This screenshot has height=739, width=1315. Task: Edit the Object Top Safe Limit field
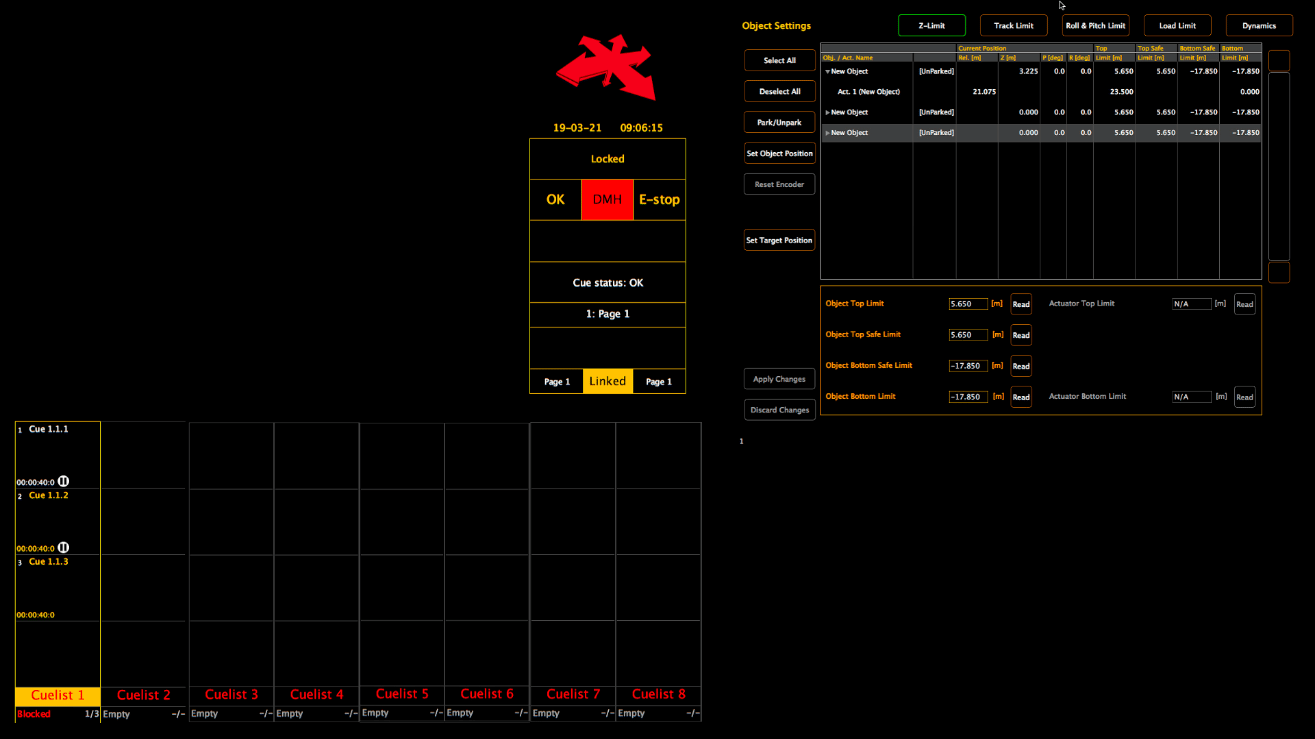point(968,335)
